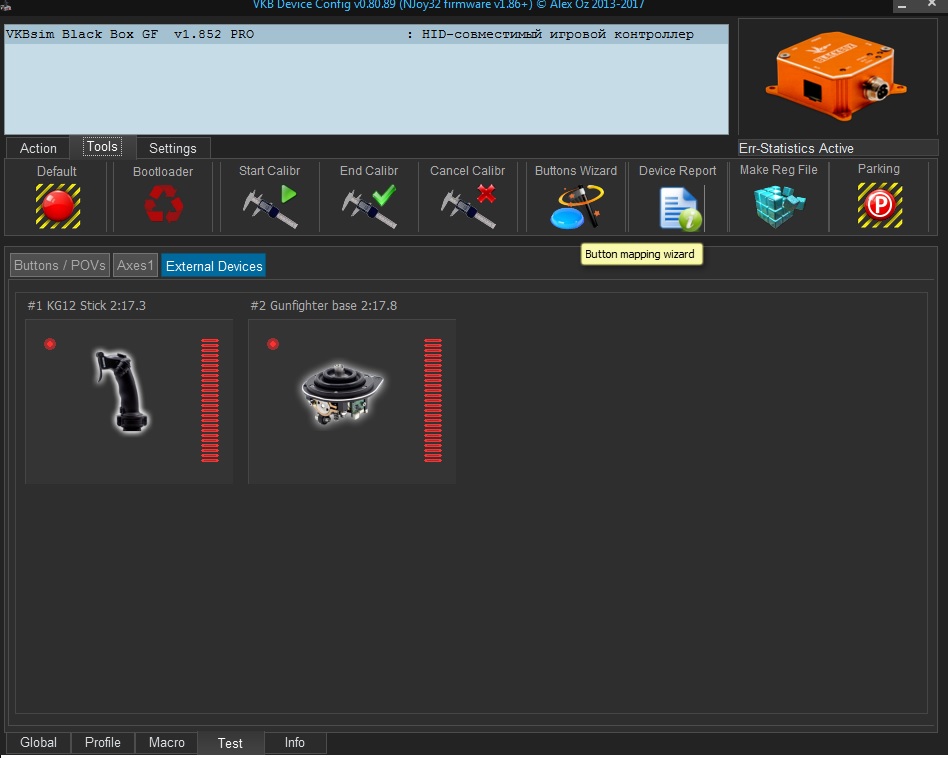Open the Info bottom tab

click(x=294, y=742)
